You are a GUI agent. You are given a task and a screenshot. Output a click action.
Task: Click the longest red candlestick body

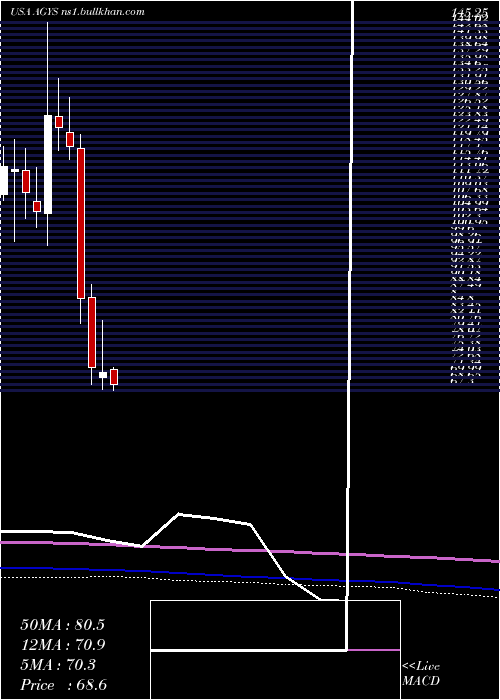81,223
